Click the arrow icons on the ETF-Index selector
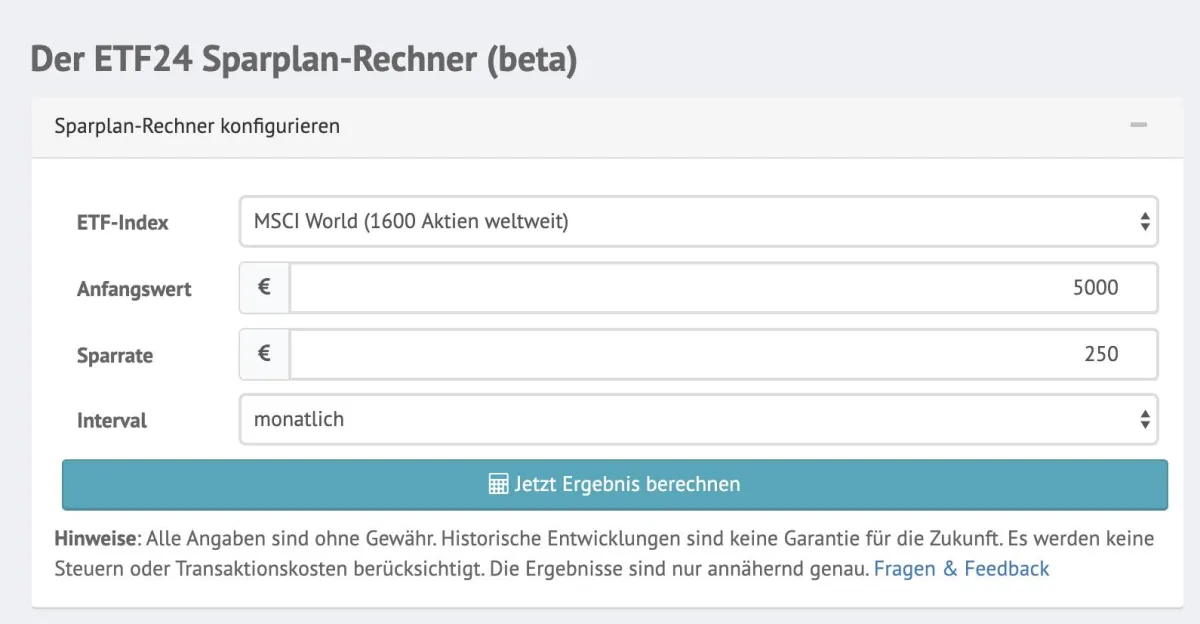Image resolution: width=1200 pixels, height=624 pixels. [1146, 221]
